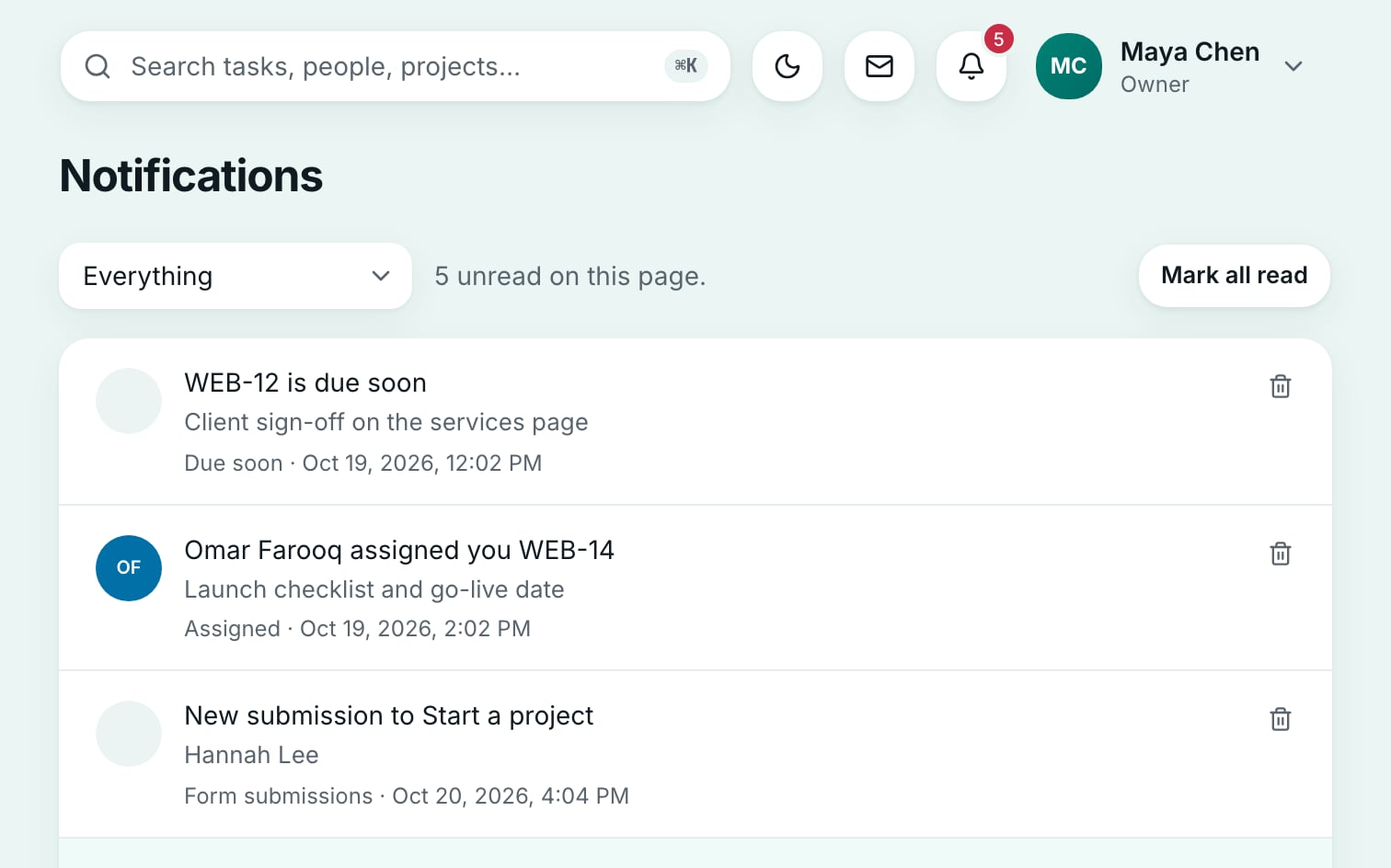Click Mark all read button

(x=1235, y=276)
